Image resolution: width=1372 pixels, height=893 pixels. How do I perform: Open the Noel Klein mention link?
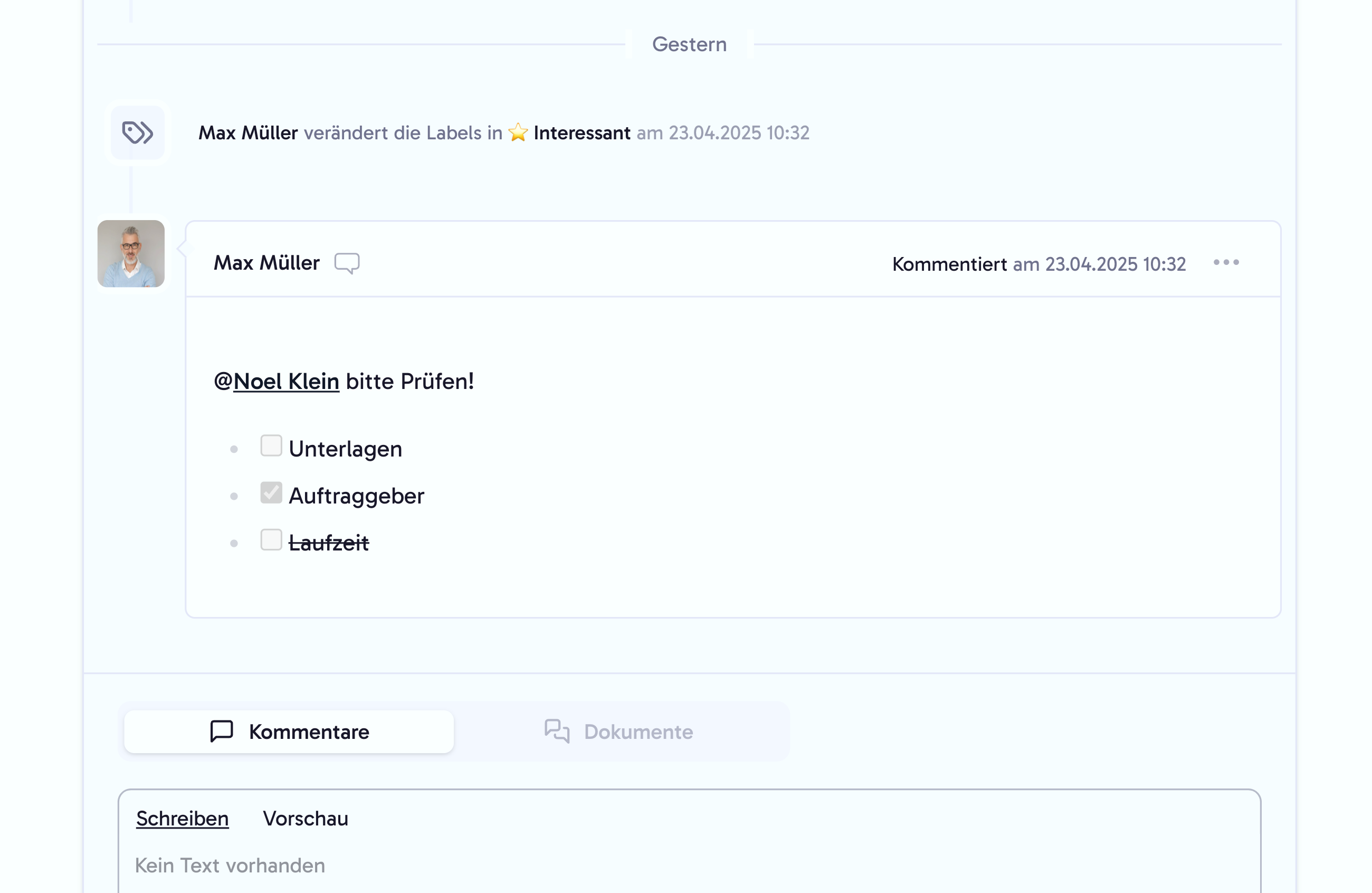point(287,381)
